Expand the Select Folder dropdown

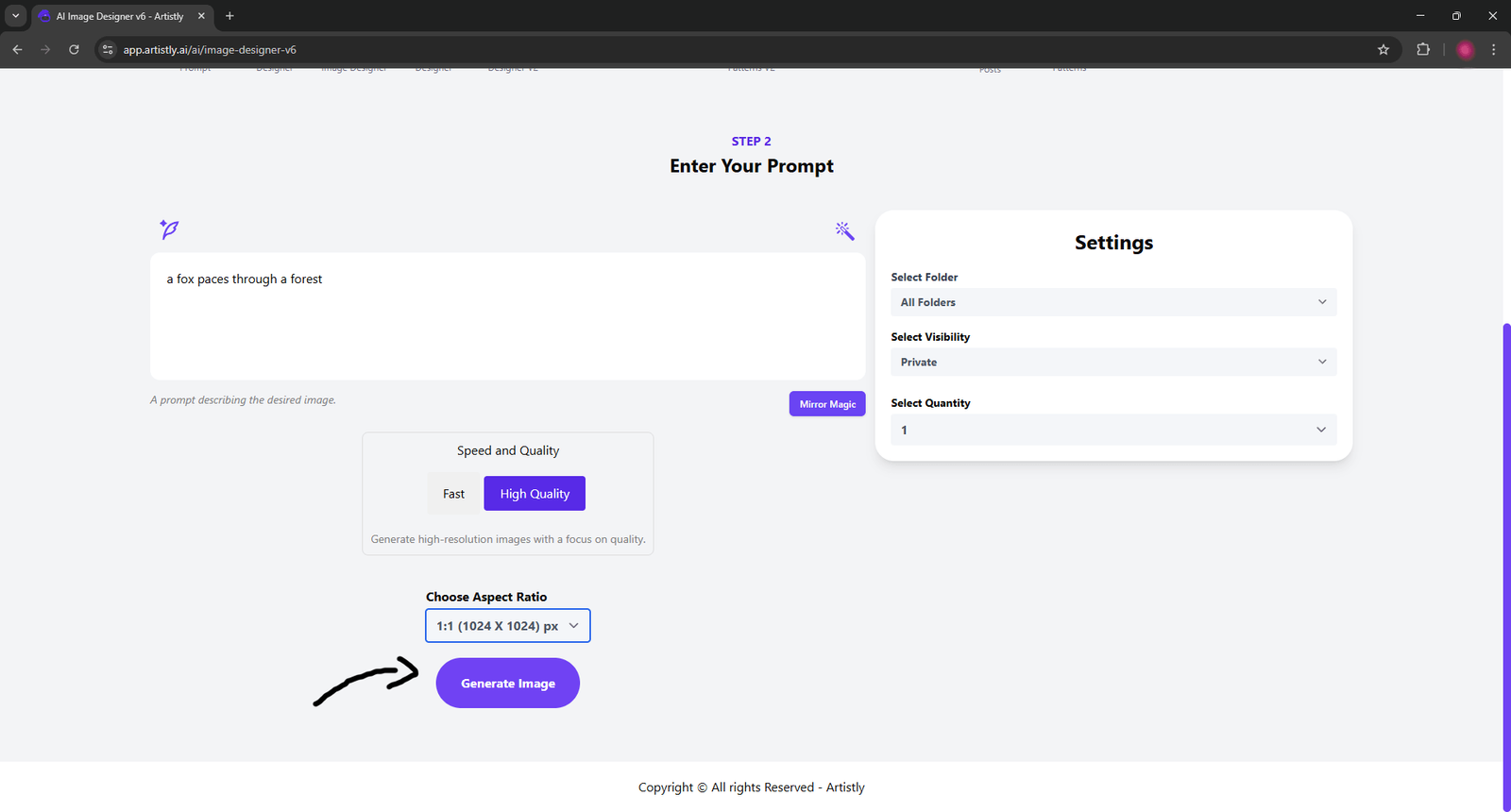pos(1112,302)
